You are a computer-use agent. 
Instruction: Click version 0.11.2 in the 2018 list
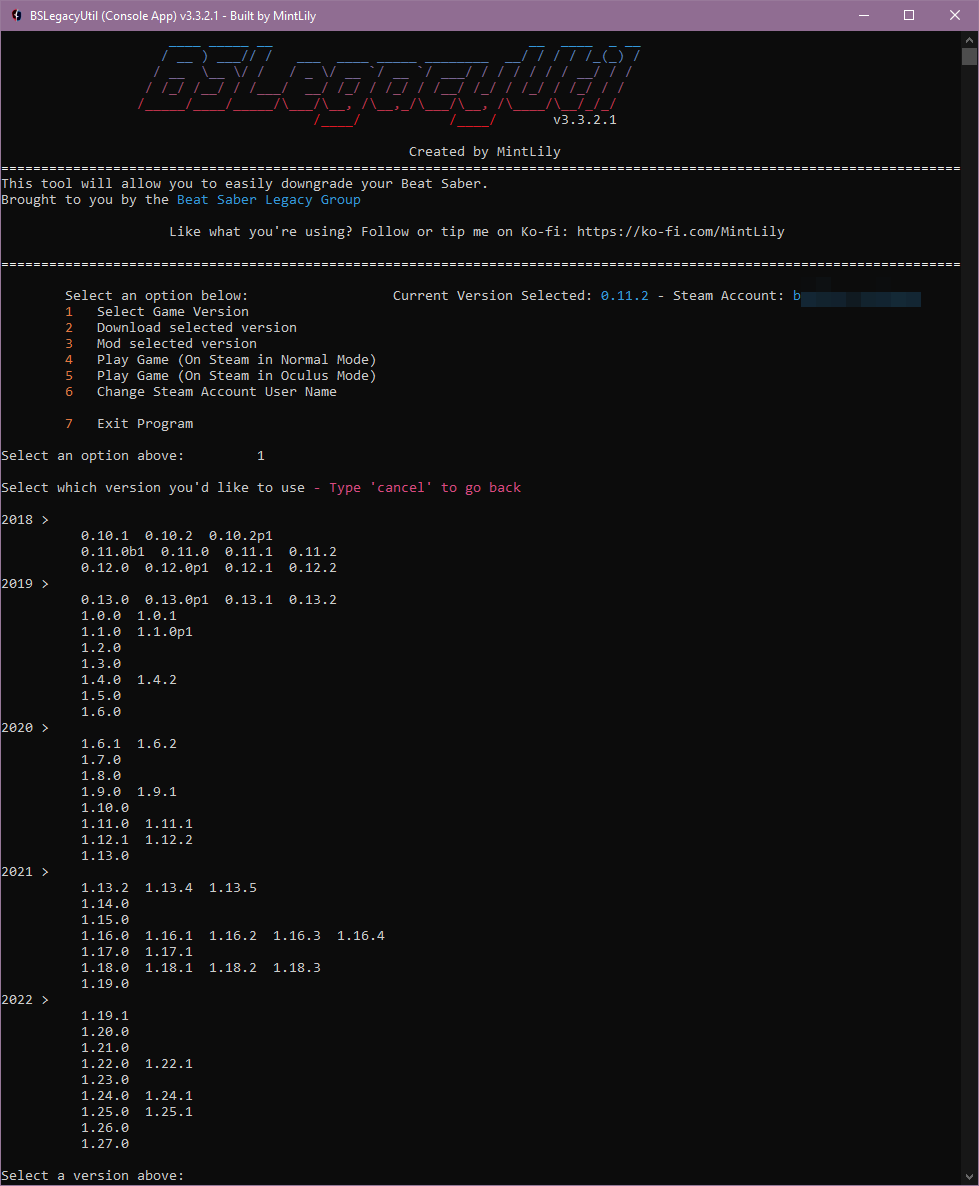[x=312, y=552]
